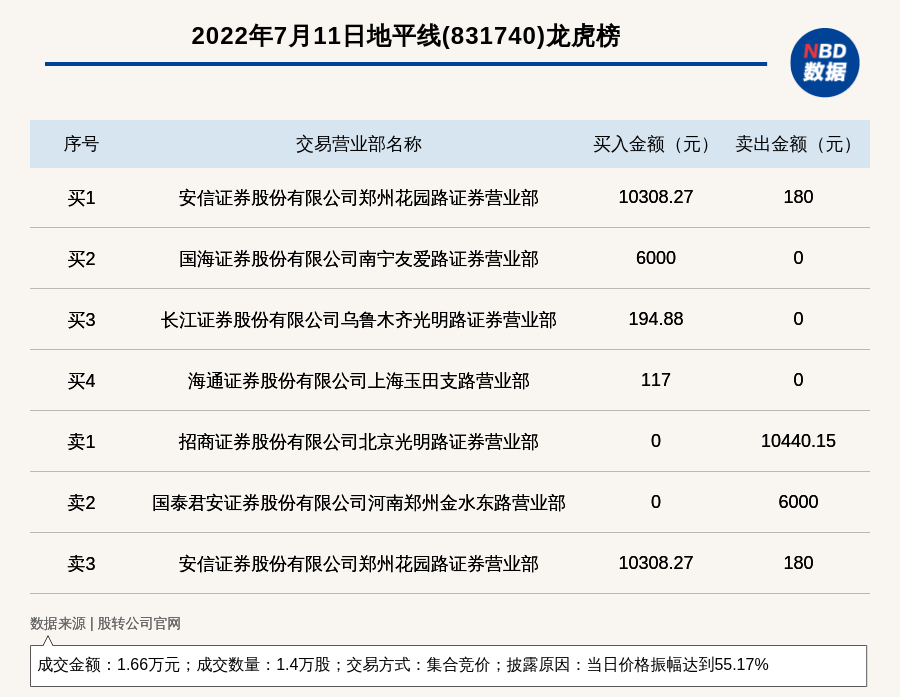This screenshot has height=697, width=900.
Task: Click the 股转公司官网 source text
Action: click(x=139, y=624)
